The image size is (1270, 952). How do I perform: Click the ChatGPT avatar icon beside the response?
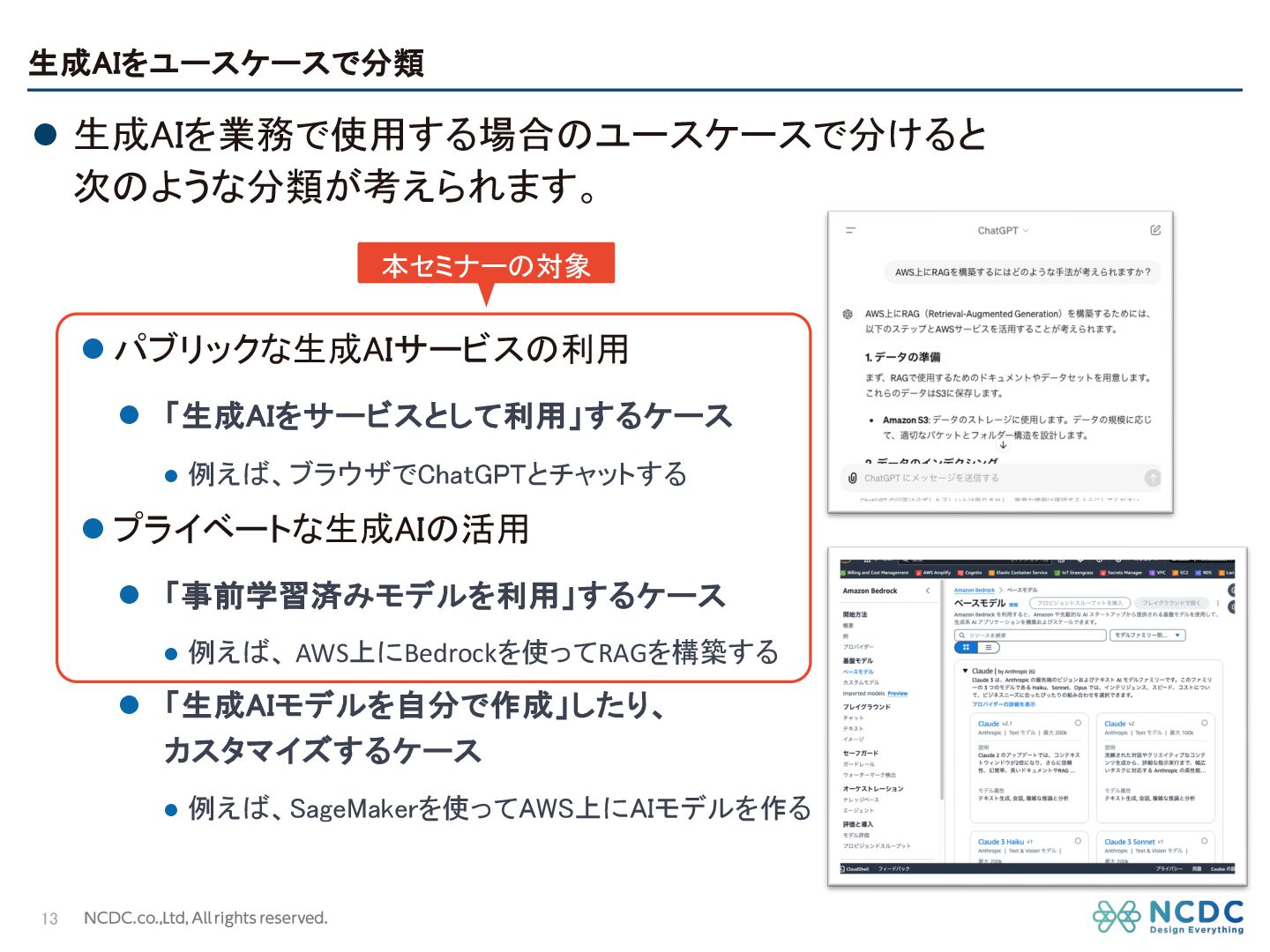pos(848,314)
